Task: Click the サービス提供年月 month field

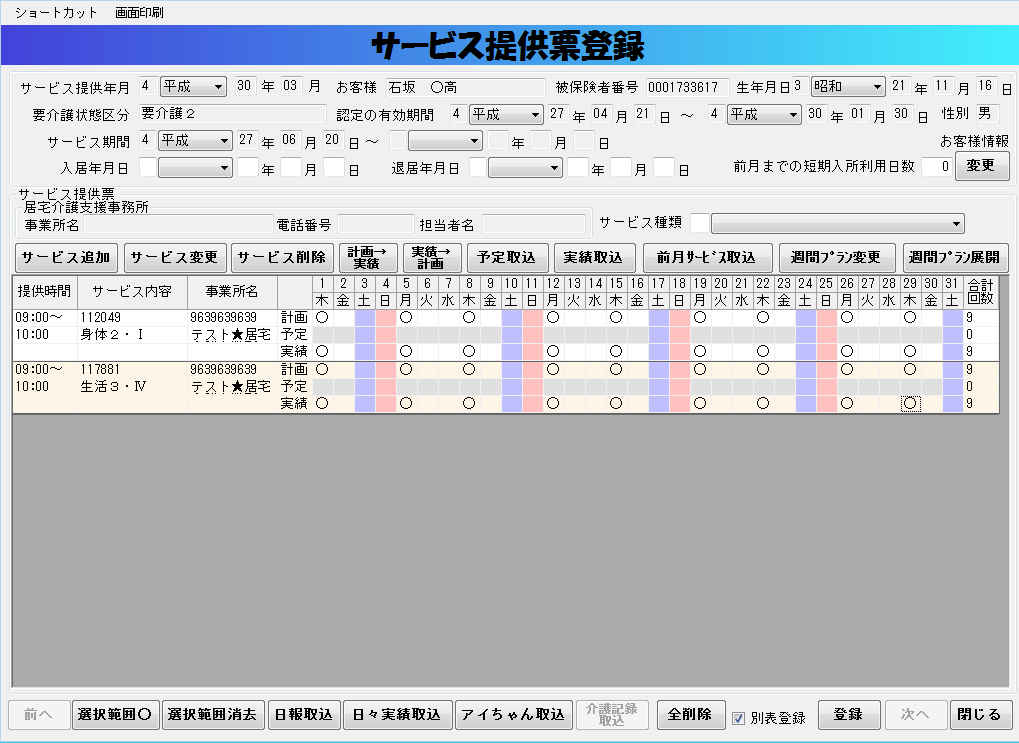Action: coord(291,86)
